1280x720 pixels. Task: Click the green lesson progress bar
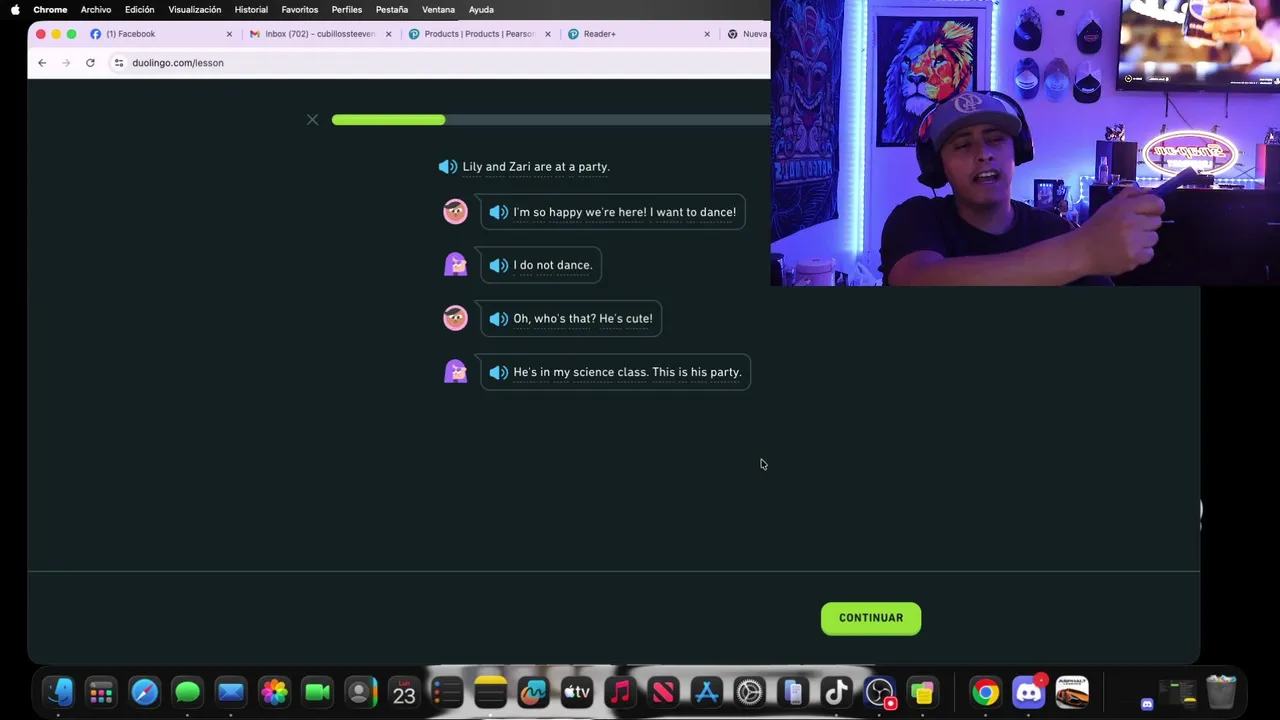pyautogui.click(x=388, y=120)
